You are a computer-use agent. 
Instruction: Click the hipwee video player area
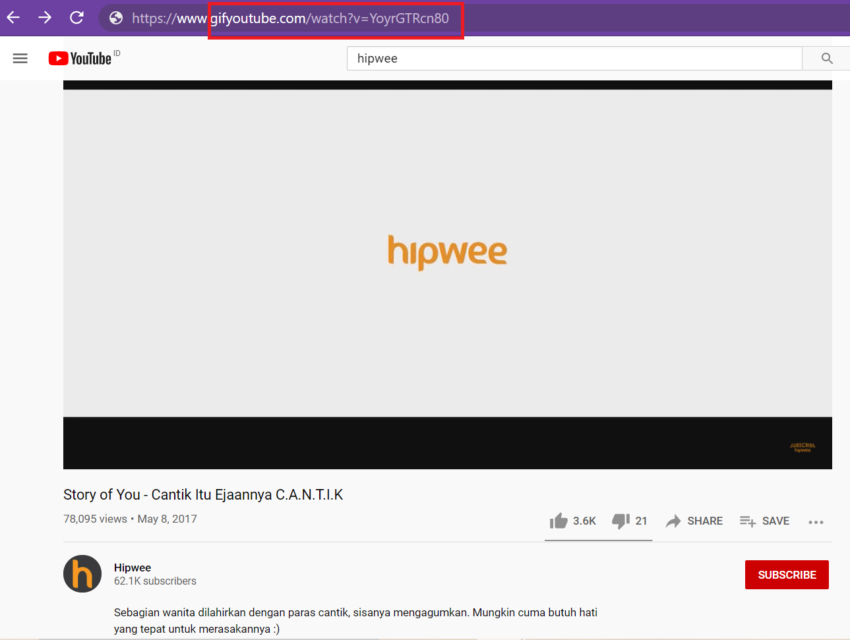(x=447, y=275)
